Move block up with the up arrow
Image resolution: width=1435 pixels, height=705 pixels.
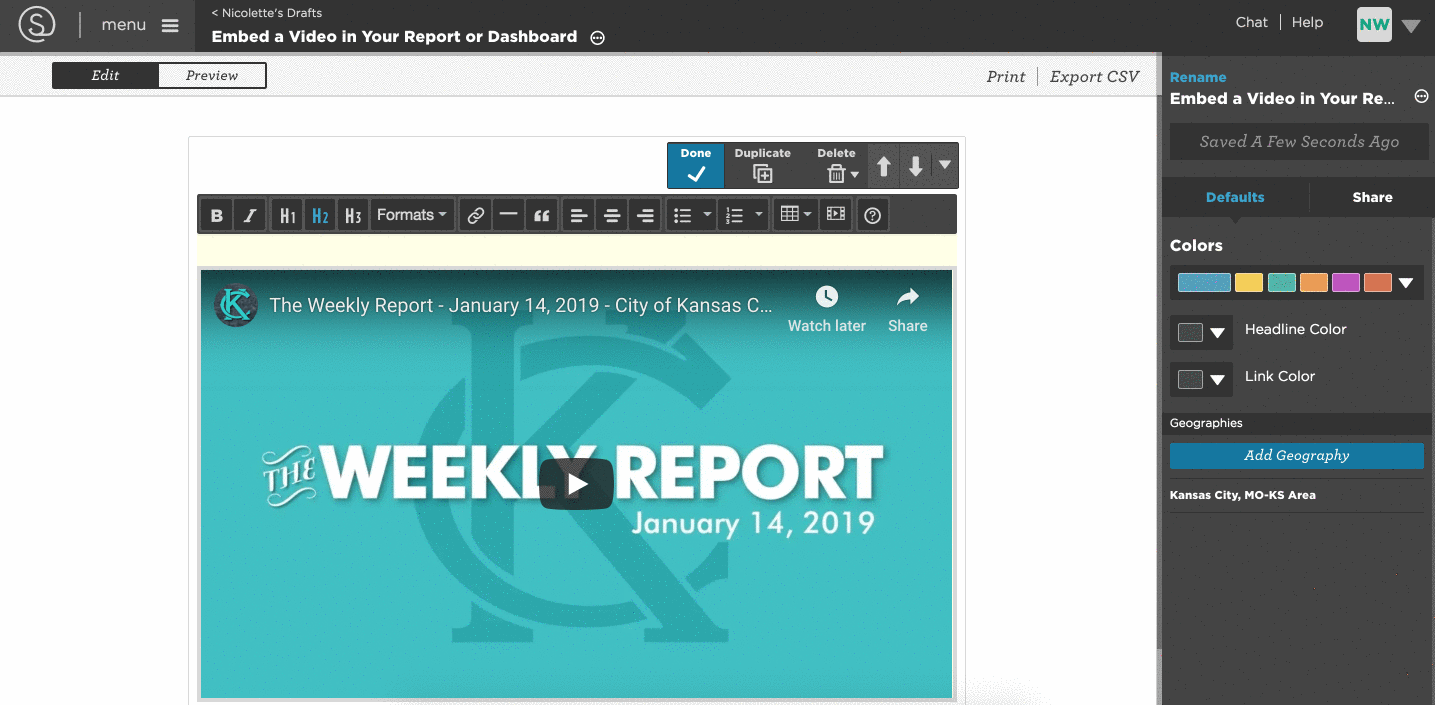pyautogui.click(x=884, y=166)
